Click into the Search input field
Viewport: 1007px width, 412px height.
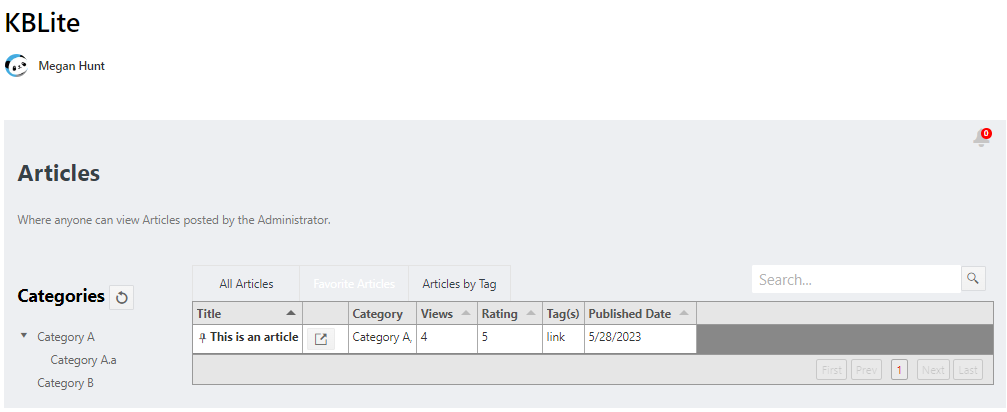855,279
